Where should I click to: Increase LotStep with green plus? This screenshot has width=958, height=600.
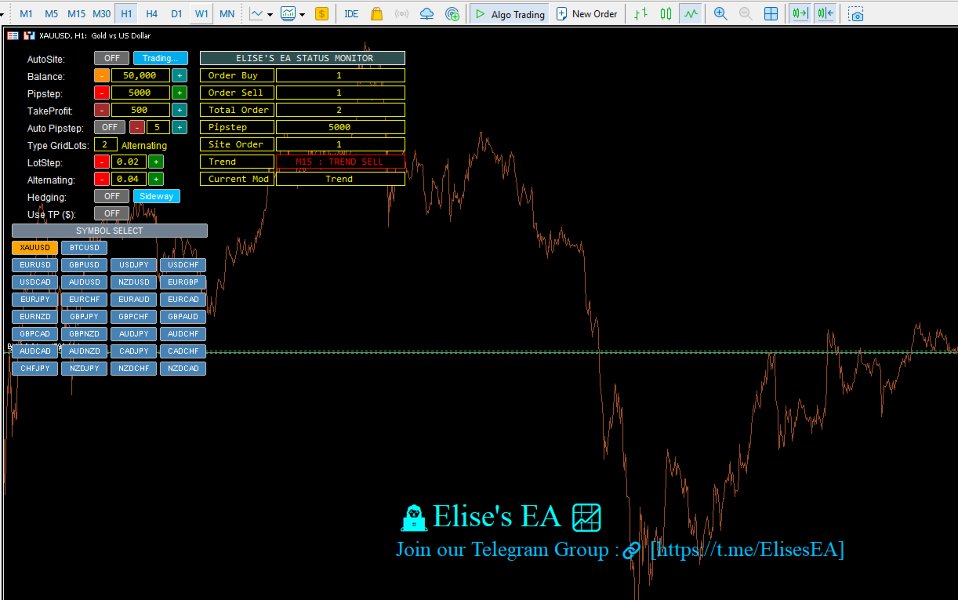[x=156, y=162]
